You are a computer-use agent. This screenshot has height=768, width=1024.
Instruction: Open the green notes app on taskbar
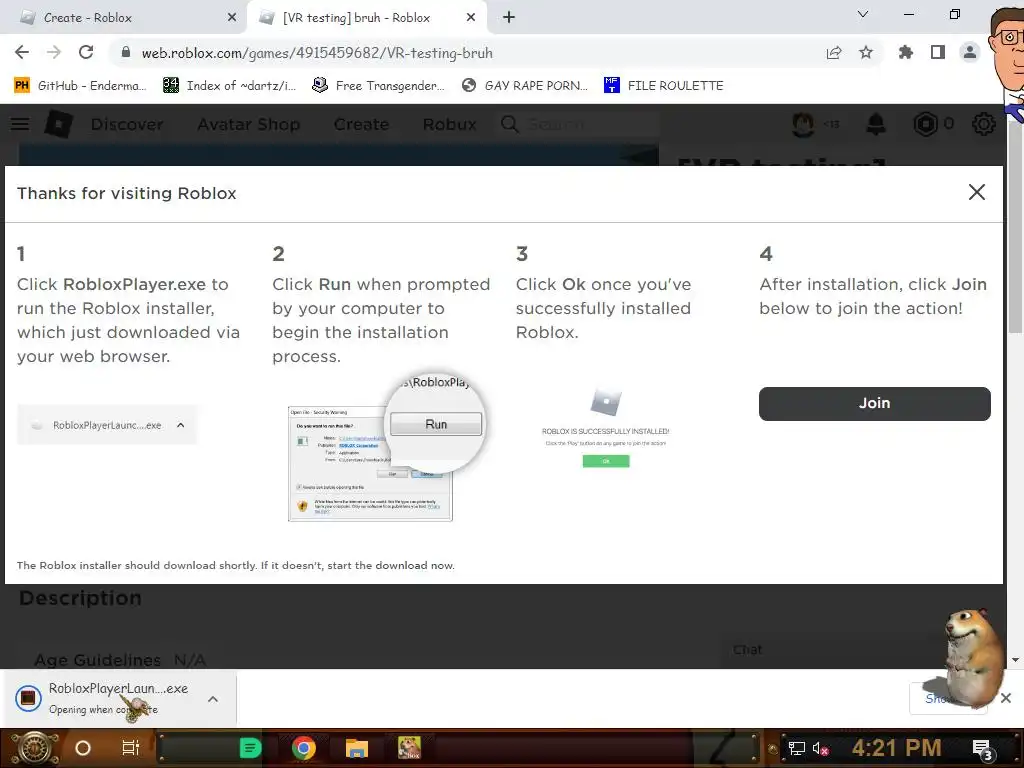[250, 748]
